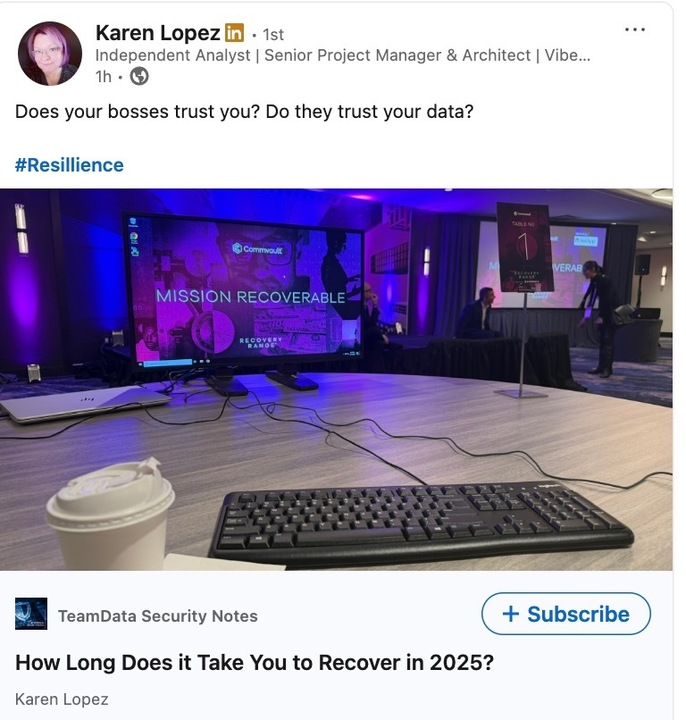Open the three-dot post options menu

pos(635,30)
